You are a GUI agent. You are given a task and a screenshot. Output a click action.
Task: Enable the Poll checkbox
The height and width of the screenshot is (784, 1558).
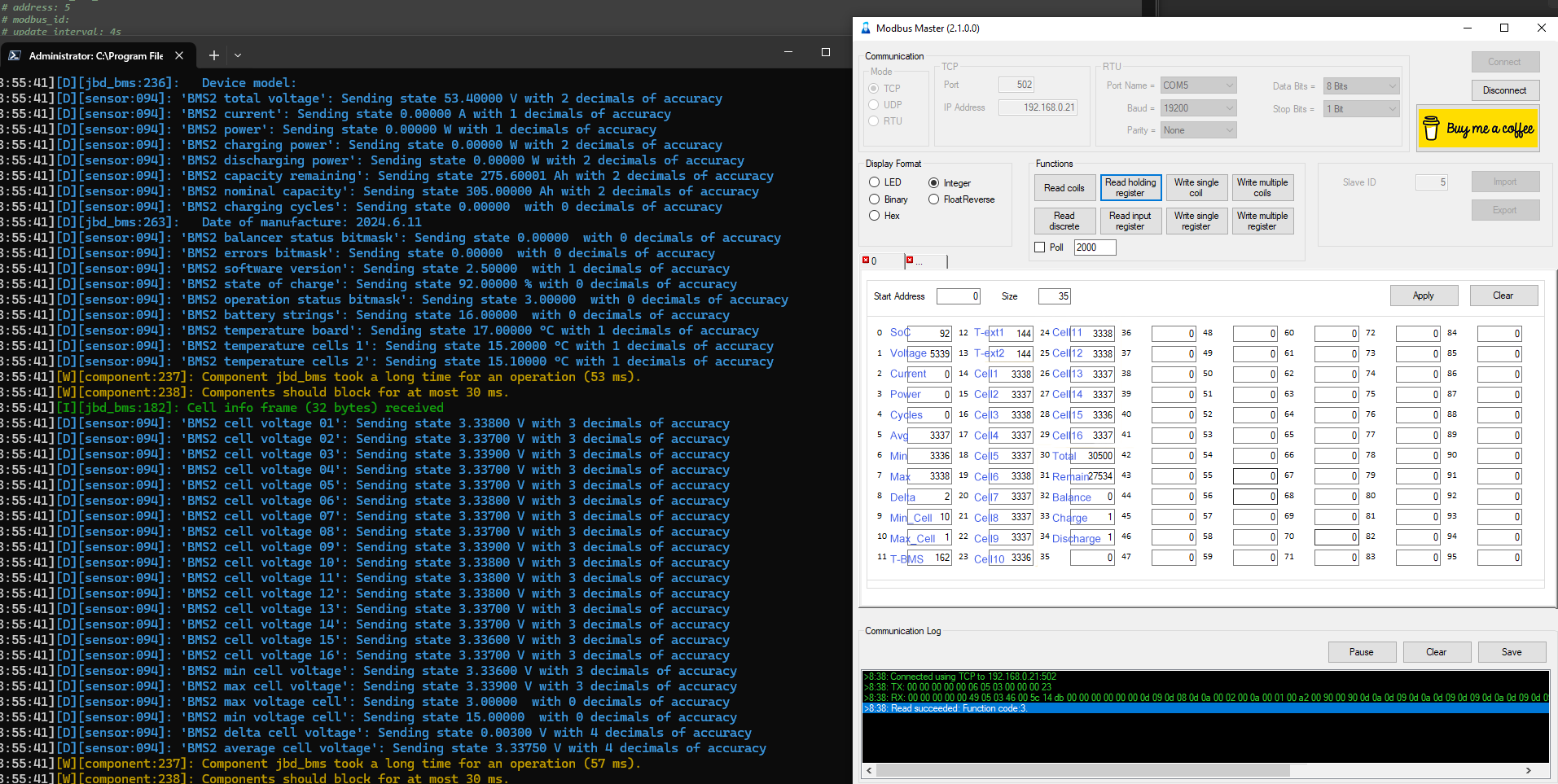[1039, 247]
